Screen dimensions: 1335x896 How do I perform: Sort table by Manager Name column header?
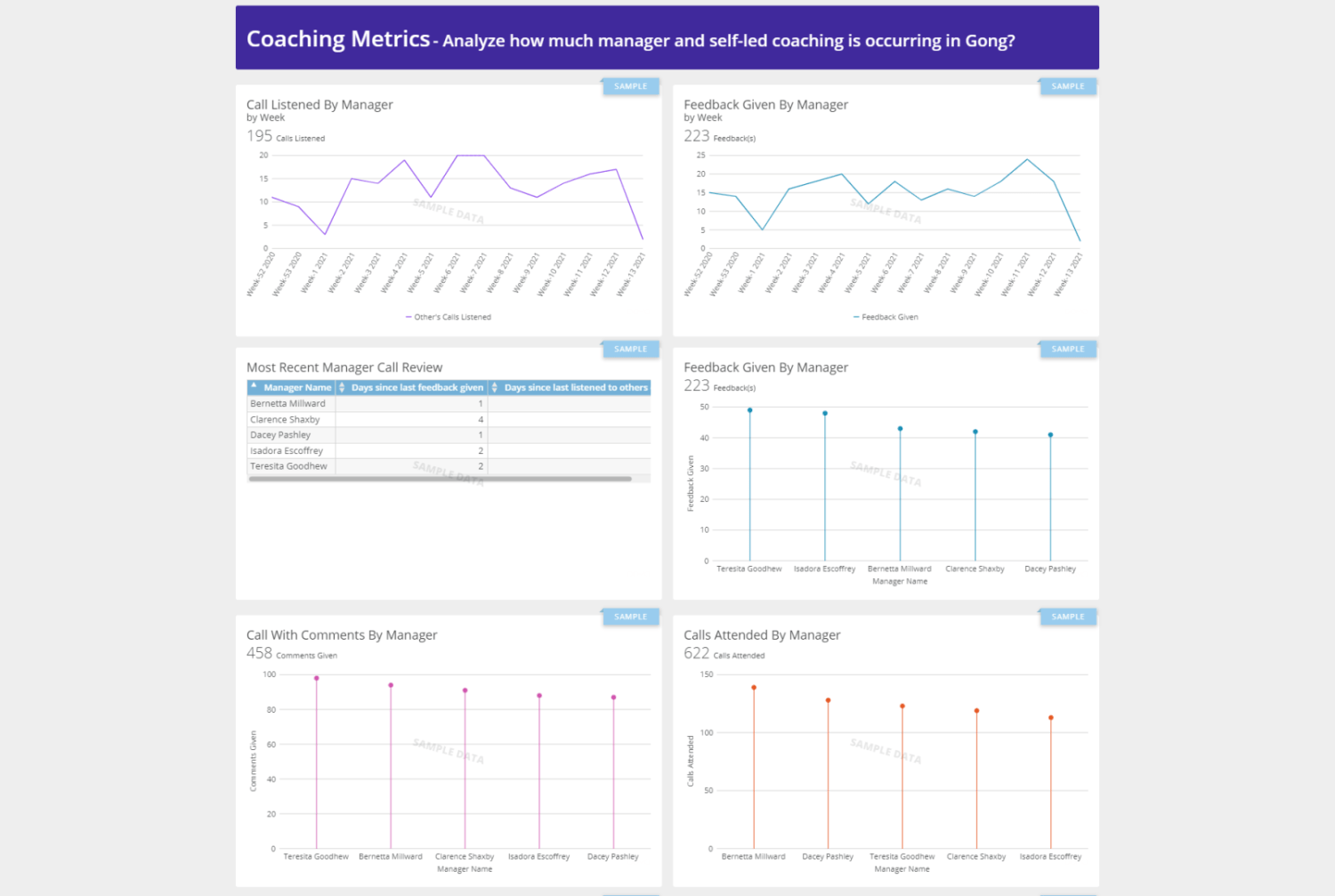click(297, 388)
